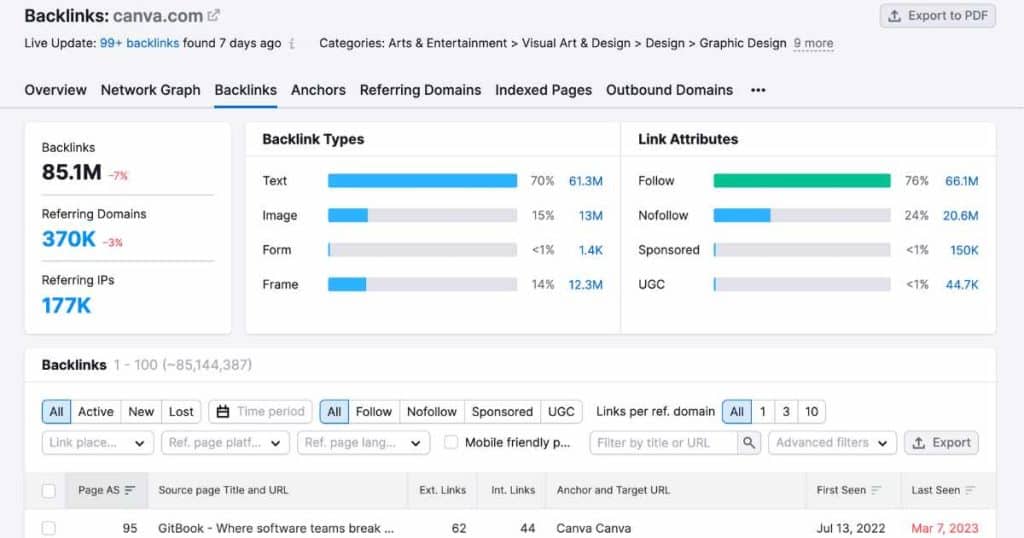Filter by Follow link attribute
This screenshot has height=538, width=1024.
click(374, 412)
